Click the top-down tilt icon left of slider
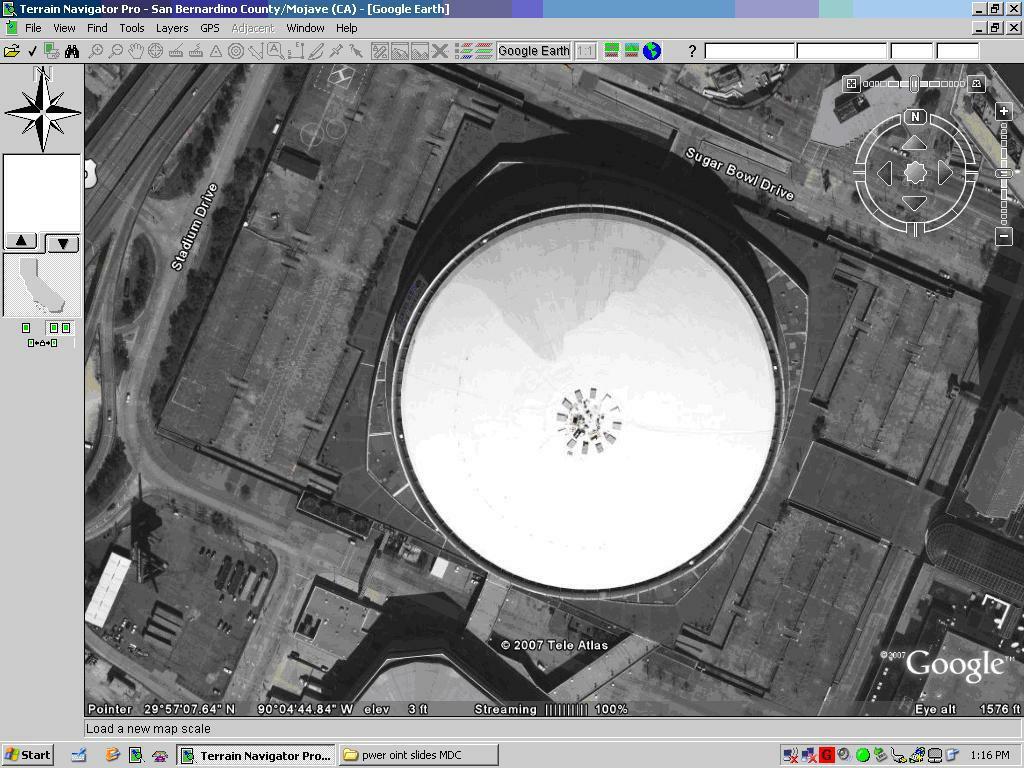Image resolution: width=1024 pixels, height=768 pixels. 851,84
